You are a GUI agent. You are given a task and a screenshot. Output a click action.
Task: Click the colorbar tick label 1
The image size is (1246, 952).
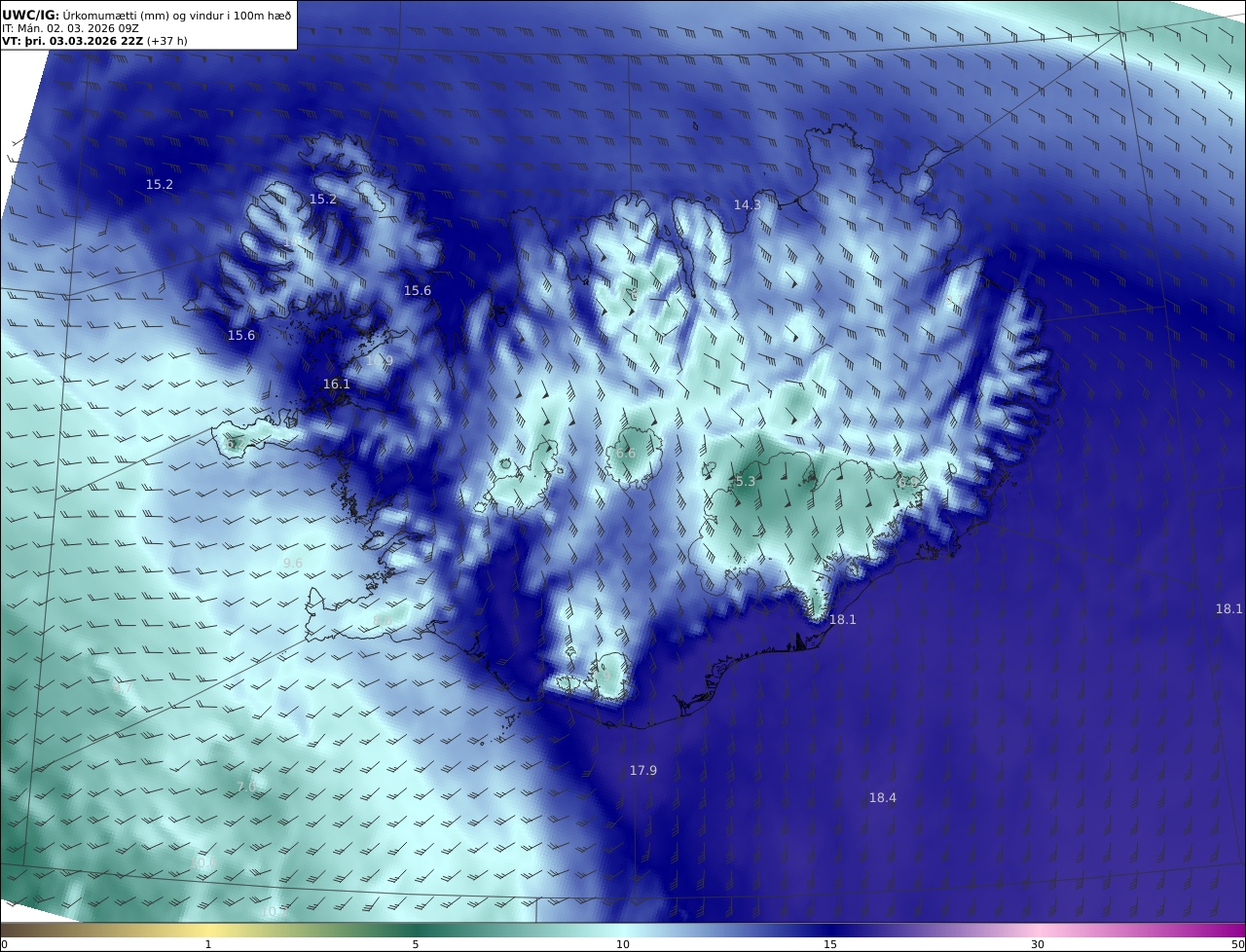pyautogui.click(x=207, y=944)
